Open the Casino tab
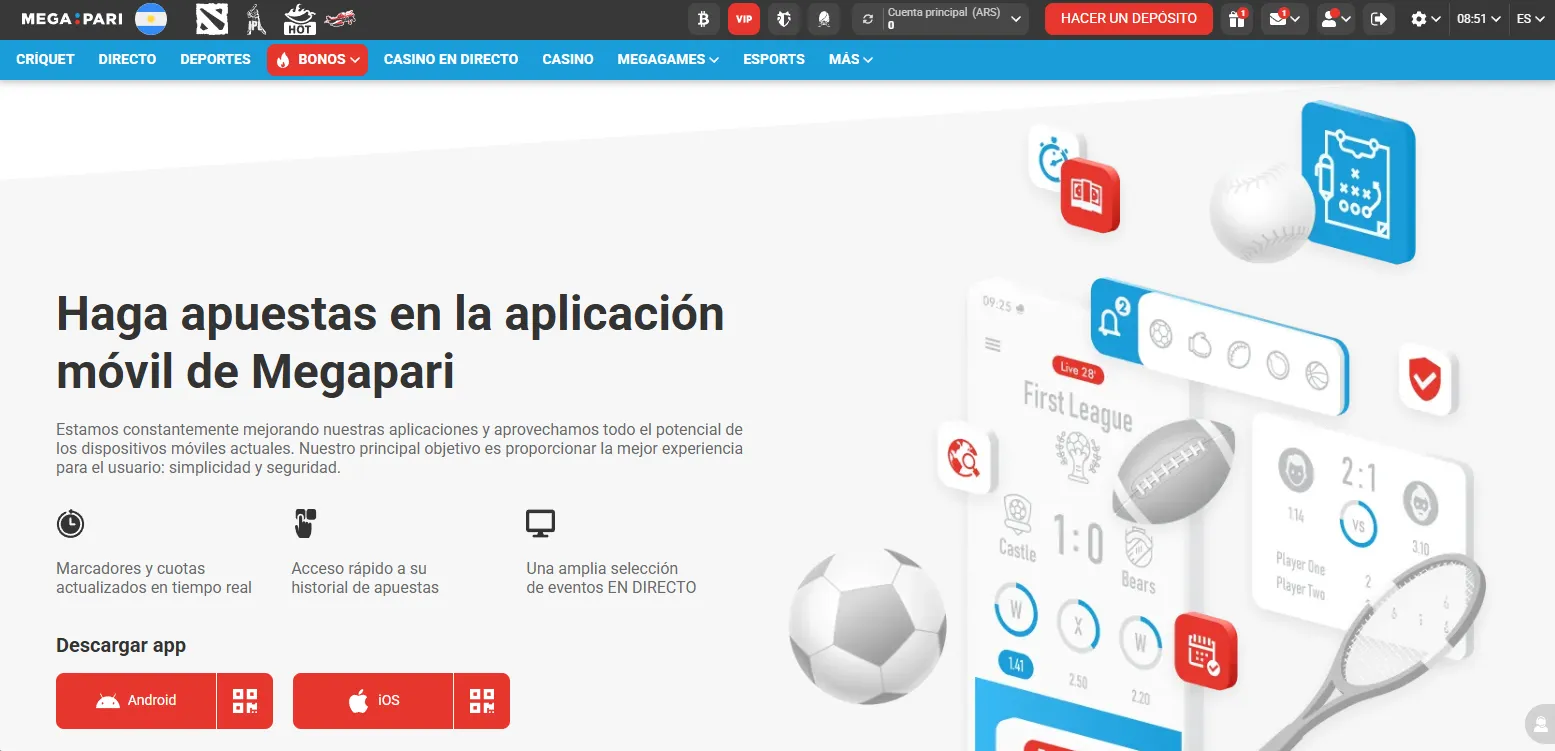The width and height of the screenshot is (1555, 751). point(568,60)
